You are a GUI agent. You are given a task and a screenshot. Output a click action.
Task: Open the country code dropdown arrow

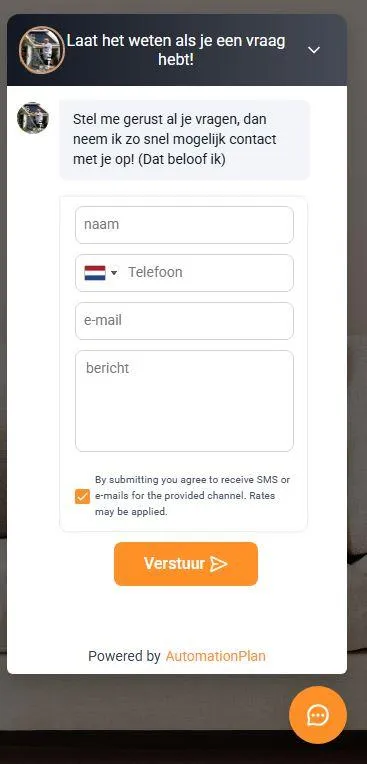pos(114,273)
